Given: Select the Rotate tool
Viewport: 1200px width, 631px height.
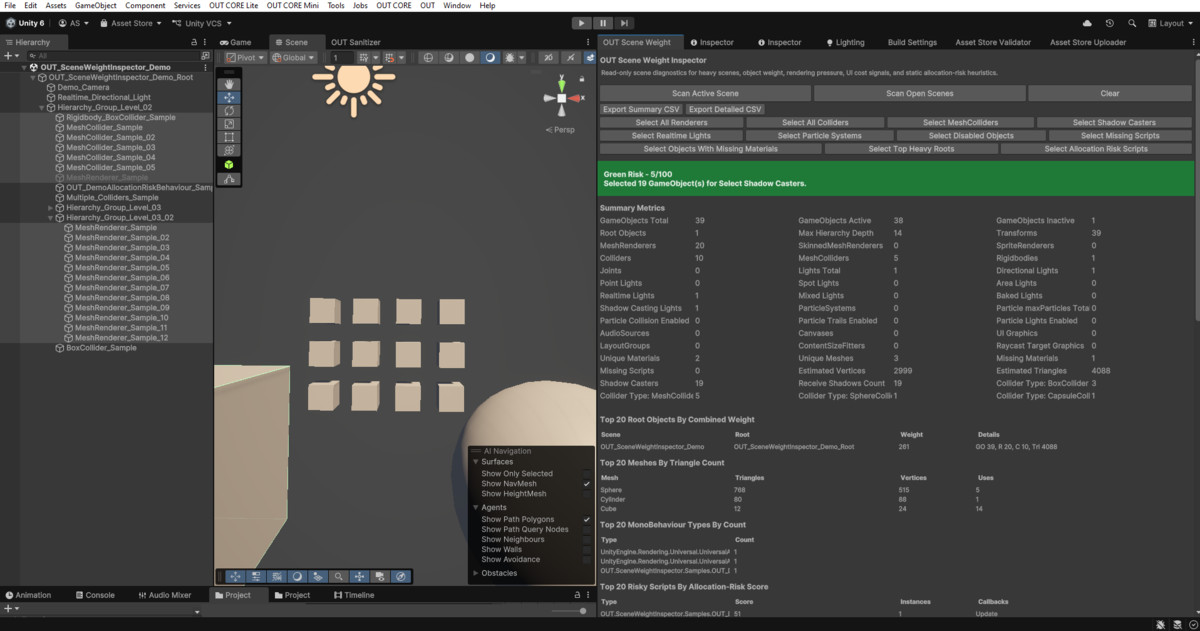Looking at the screenshot, I should [229, 111].
